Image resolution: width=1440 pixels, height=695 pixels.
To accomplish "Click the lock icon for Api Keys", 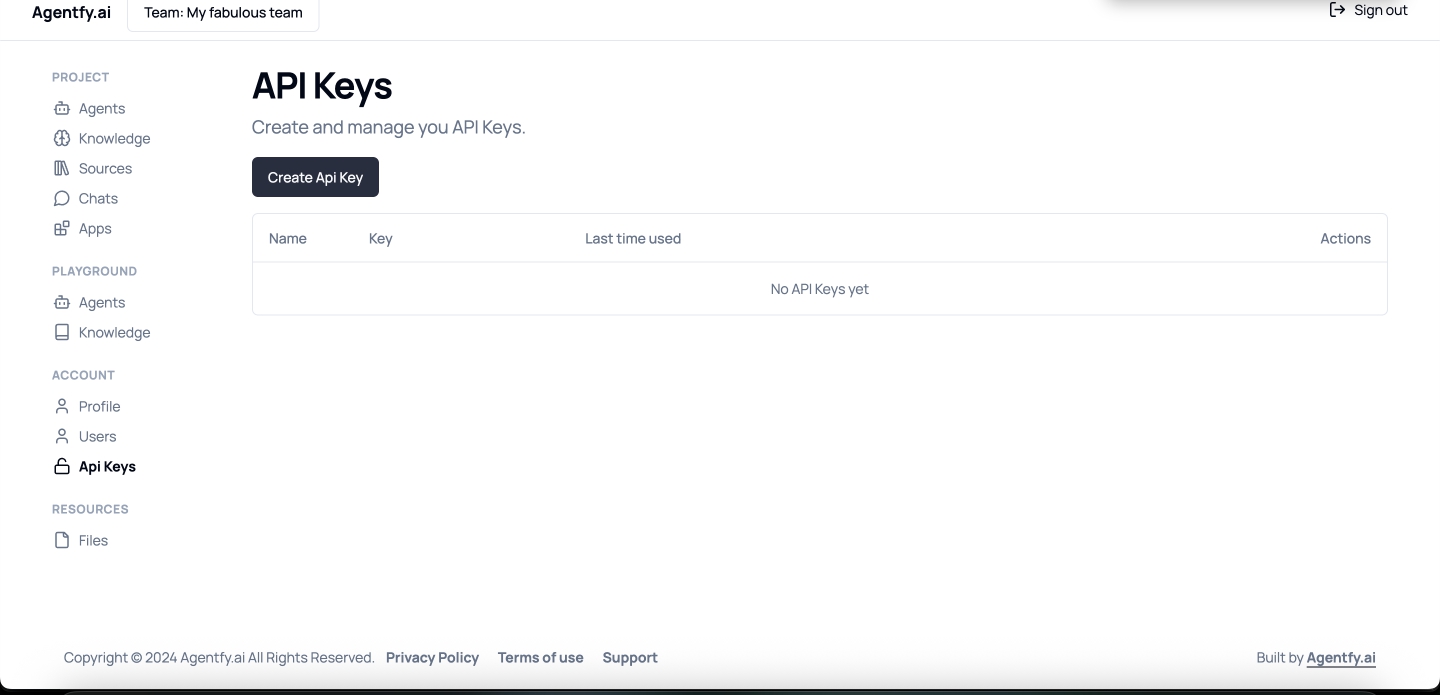I will coord(62,466).
